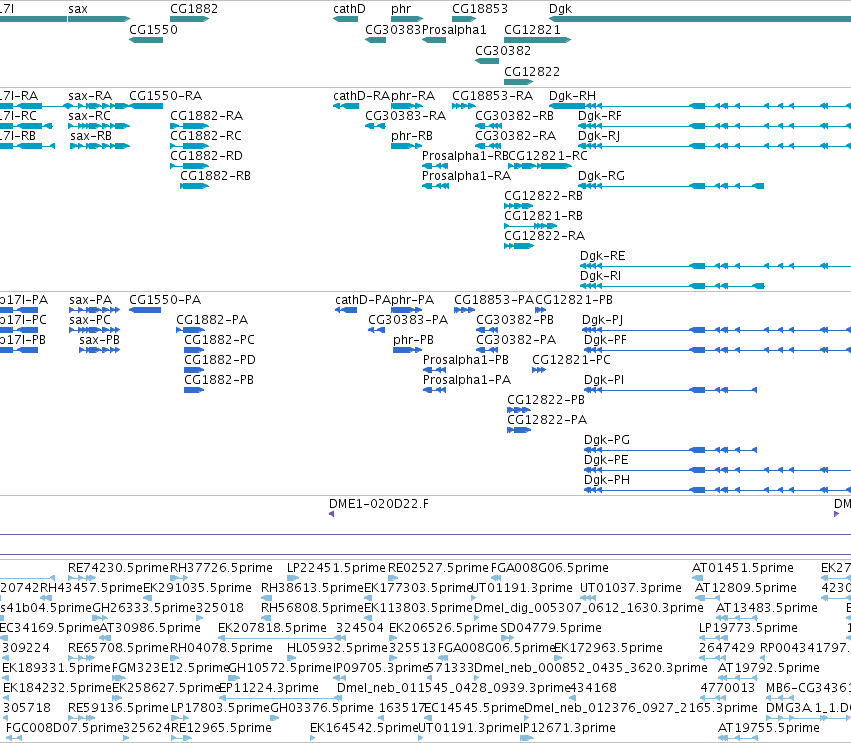Open the CG1550 gene entry
The width and height of the screenshot is (851, 743).
tap(153, 30)
